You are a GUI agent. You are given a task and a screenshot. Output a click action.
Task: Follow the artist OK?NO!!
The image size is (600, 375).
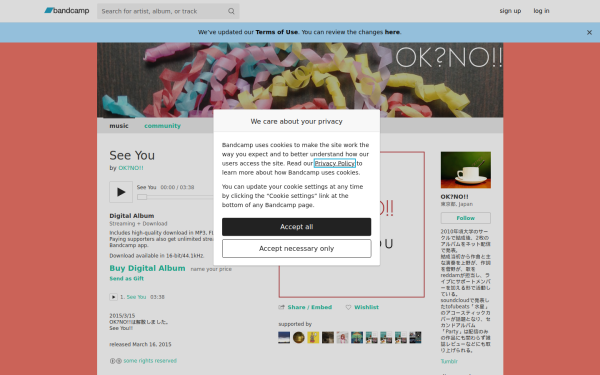(x=466, y=218)
